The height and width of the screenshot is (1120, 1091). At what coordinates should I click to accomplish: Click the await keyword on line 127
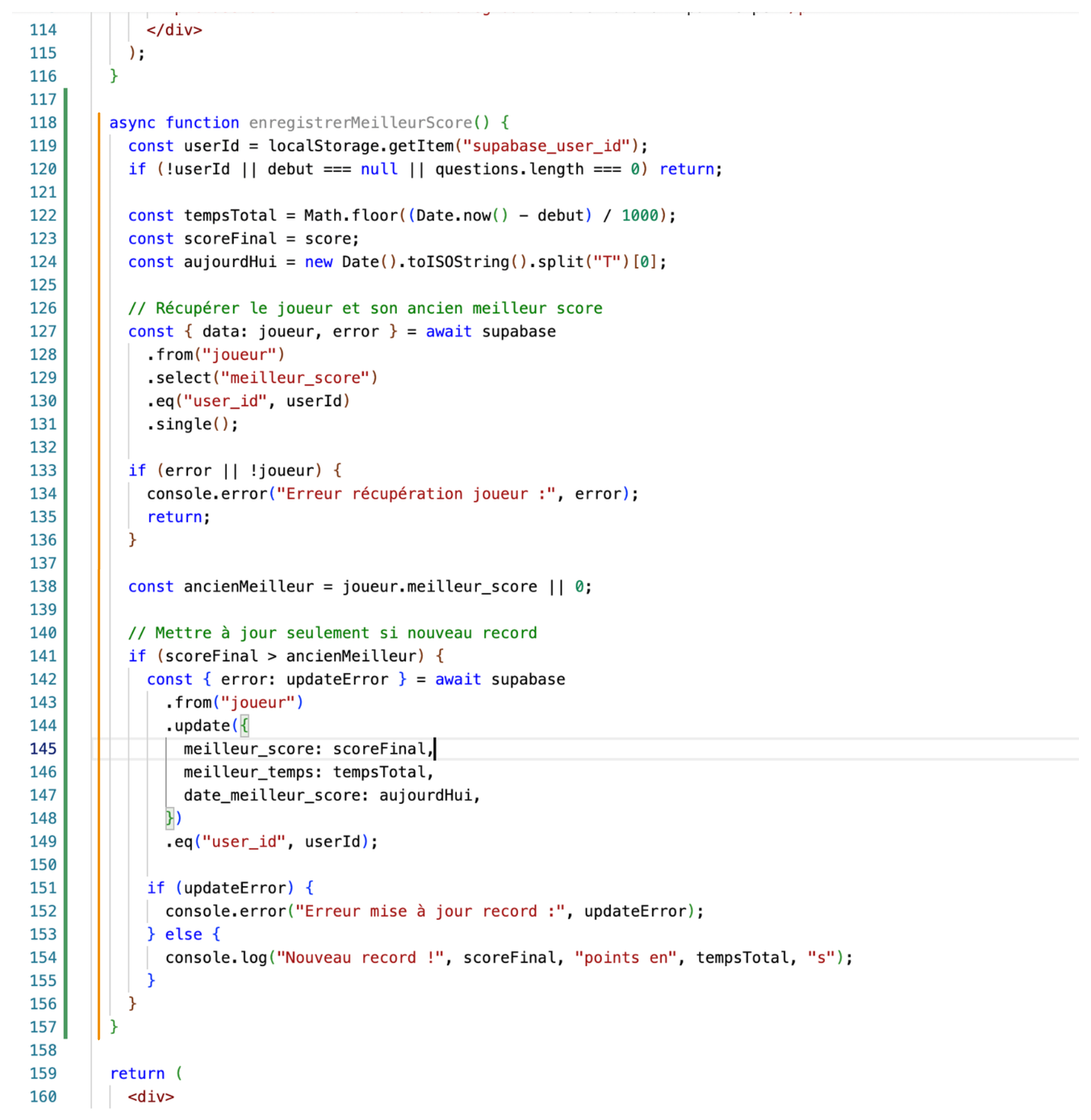(x=448, y=331)
